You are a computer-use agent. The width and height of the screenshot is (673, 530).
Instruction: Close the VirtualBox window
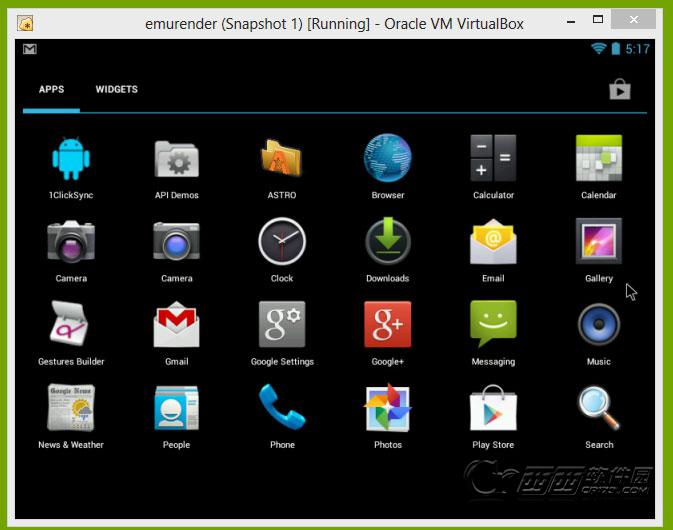click(634, 19)
